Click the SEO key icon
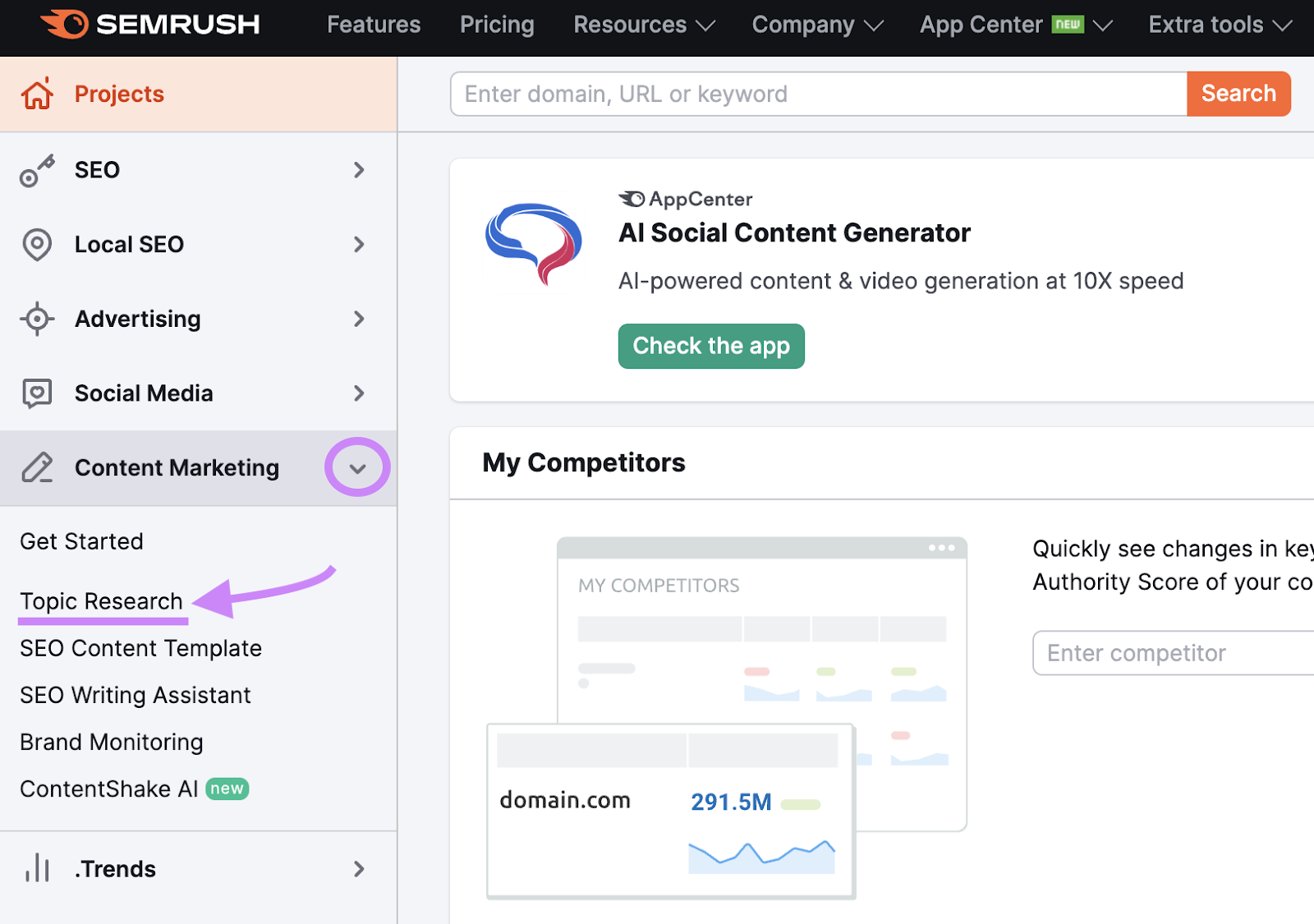1314x924 pixels. [x=37, y=170]
